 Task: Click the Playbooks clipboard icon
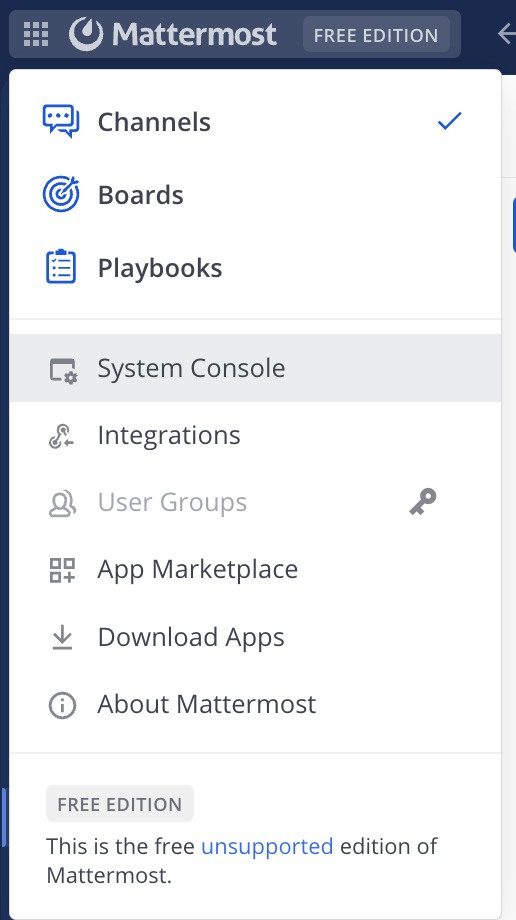click(61, 267)
